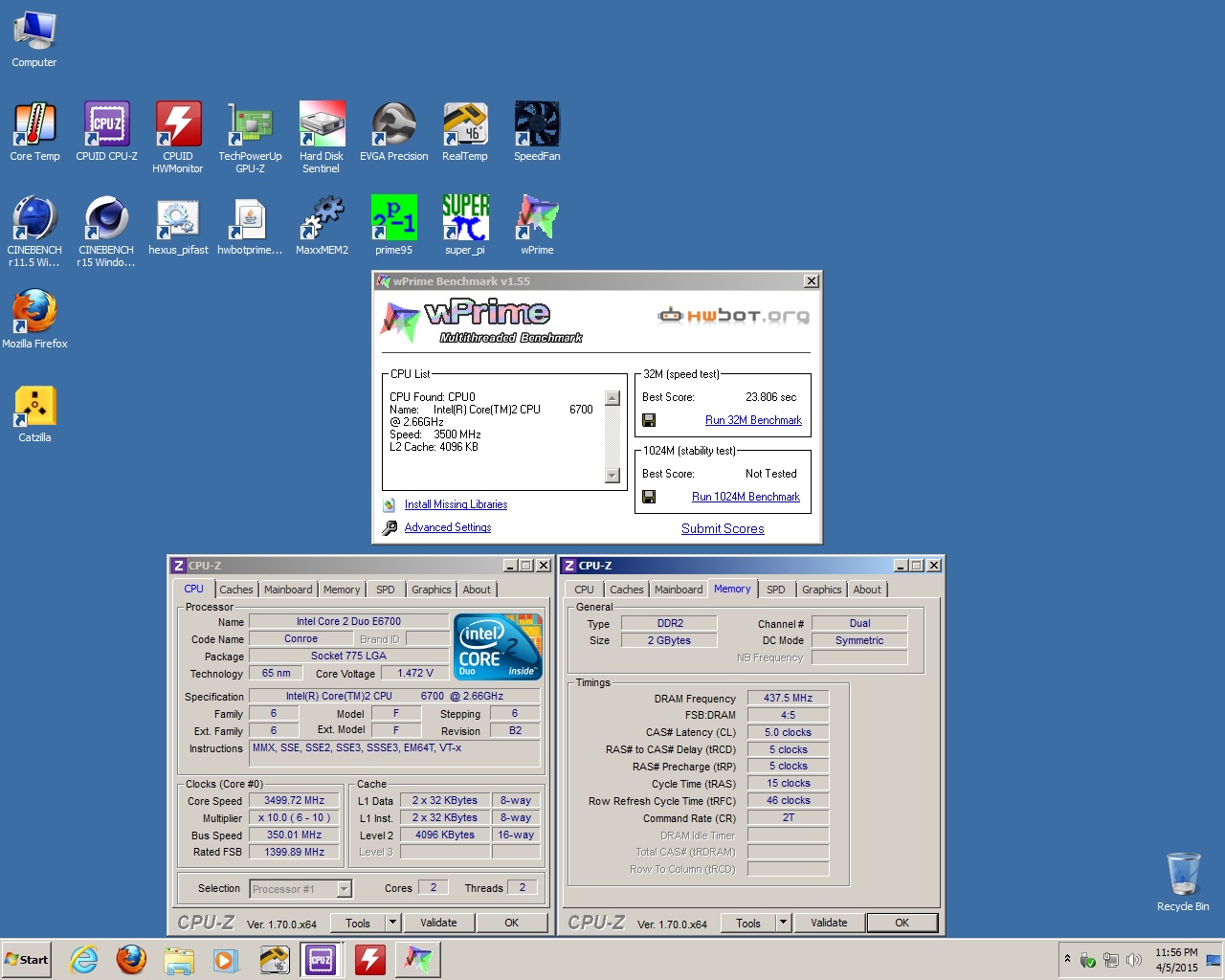Open About tab in left CPU-Z
This screenshot has height=980, width=1225.
pos(477,590)
